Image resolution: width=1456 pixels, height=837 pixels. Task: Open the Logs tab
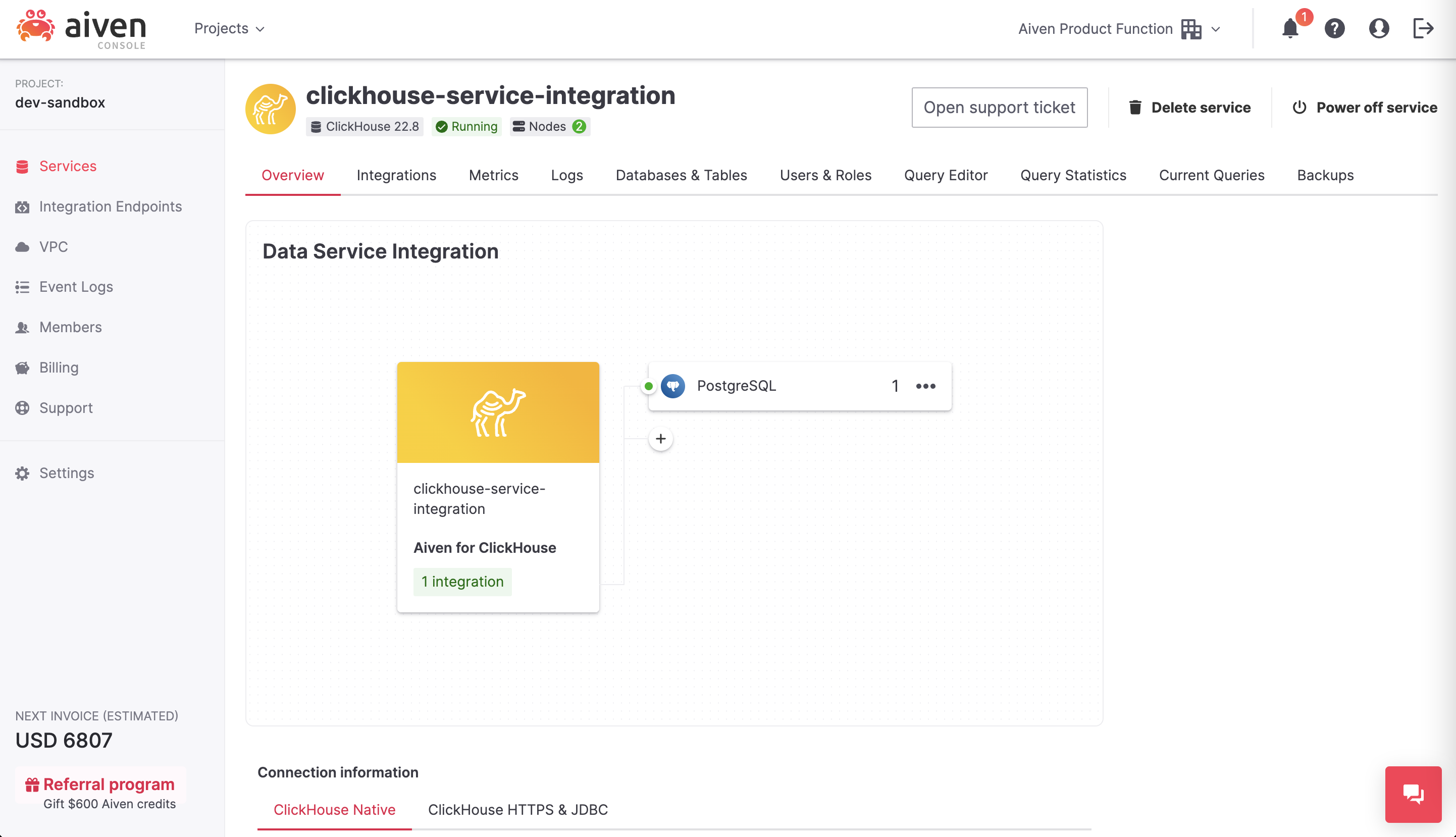click(567, 175)
